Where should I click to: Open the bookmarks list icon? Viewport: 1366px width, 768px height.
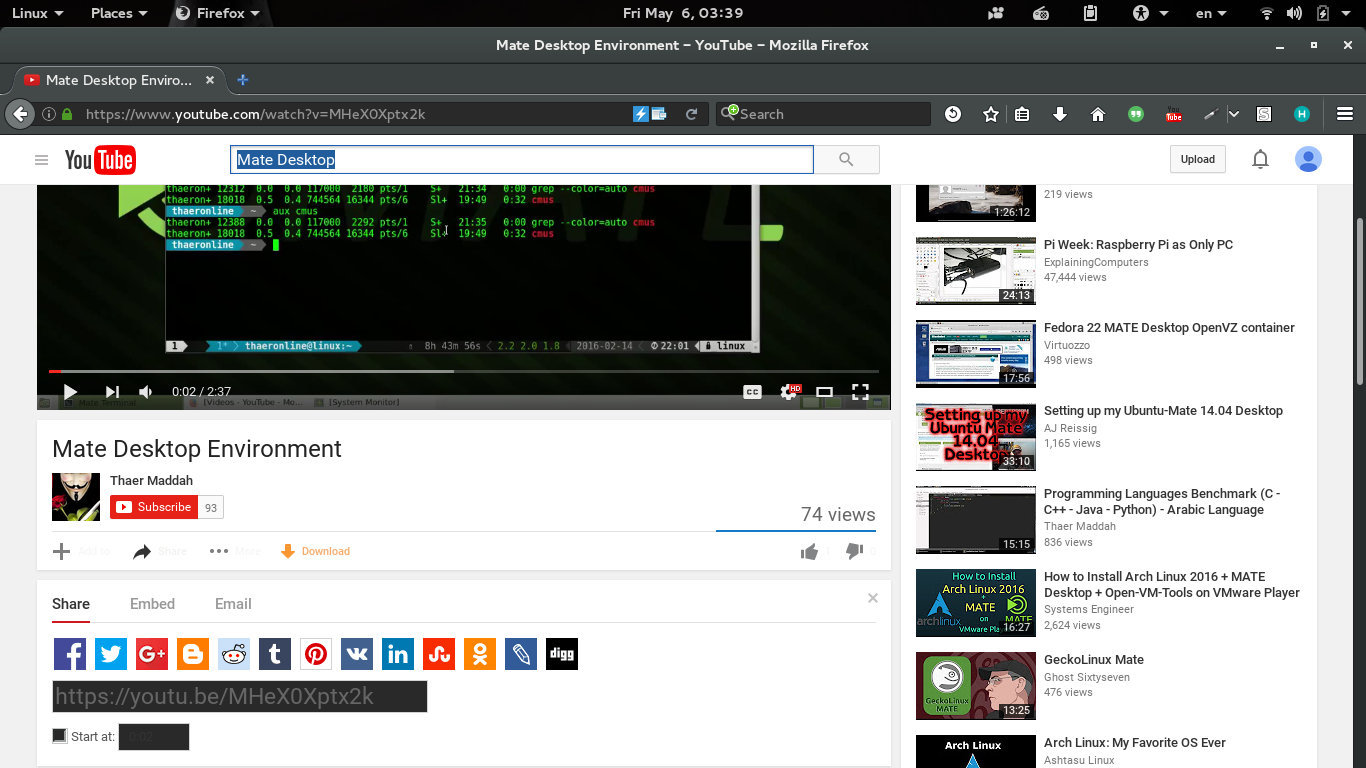pyautogui.click(x=1022, y=114)
